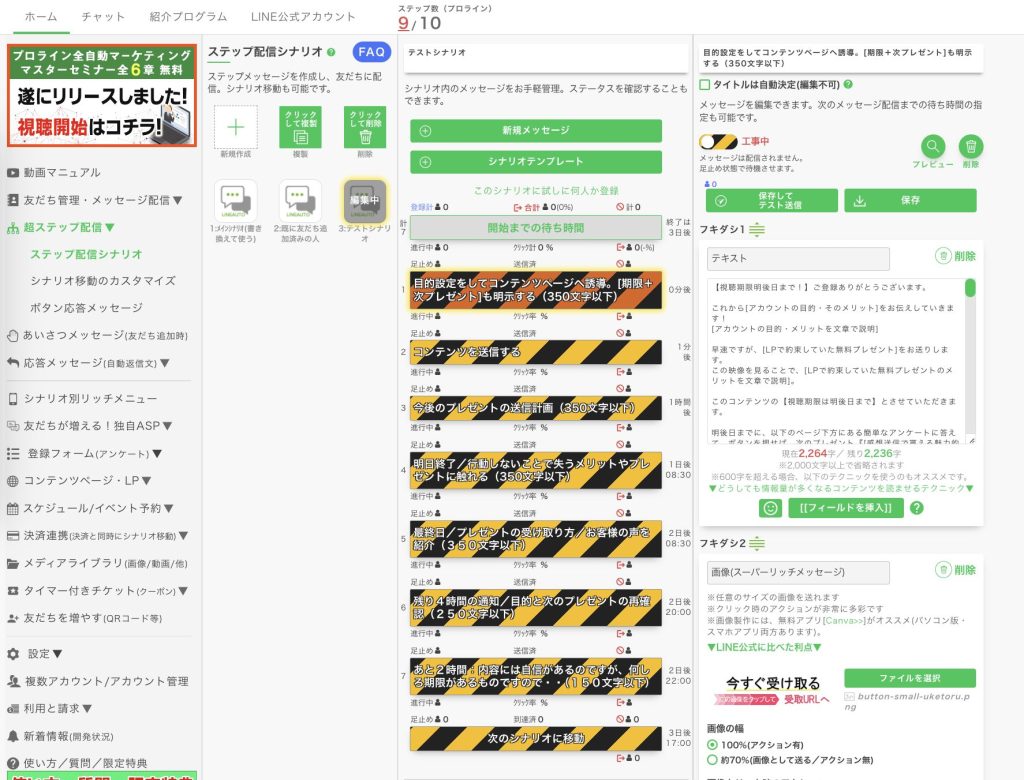Select the 100%(アクション有) image width option
Image resolution: width=1024 pixels, height=780 pixels.
(x=713, y=745)
